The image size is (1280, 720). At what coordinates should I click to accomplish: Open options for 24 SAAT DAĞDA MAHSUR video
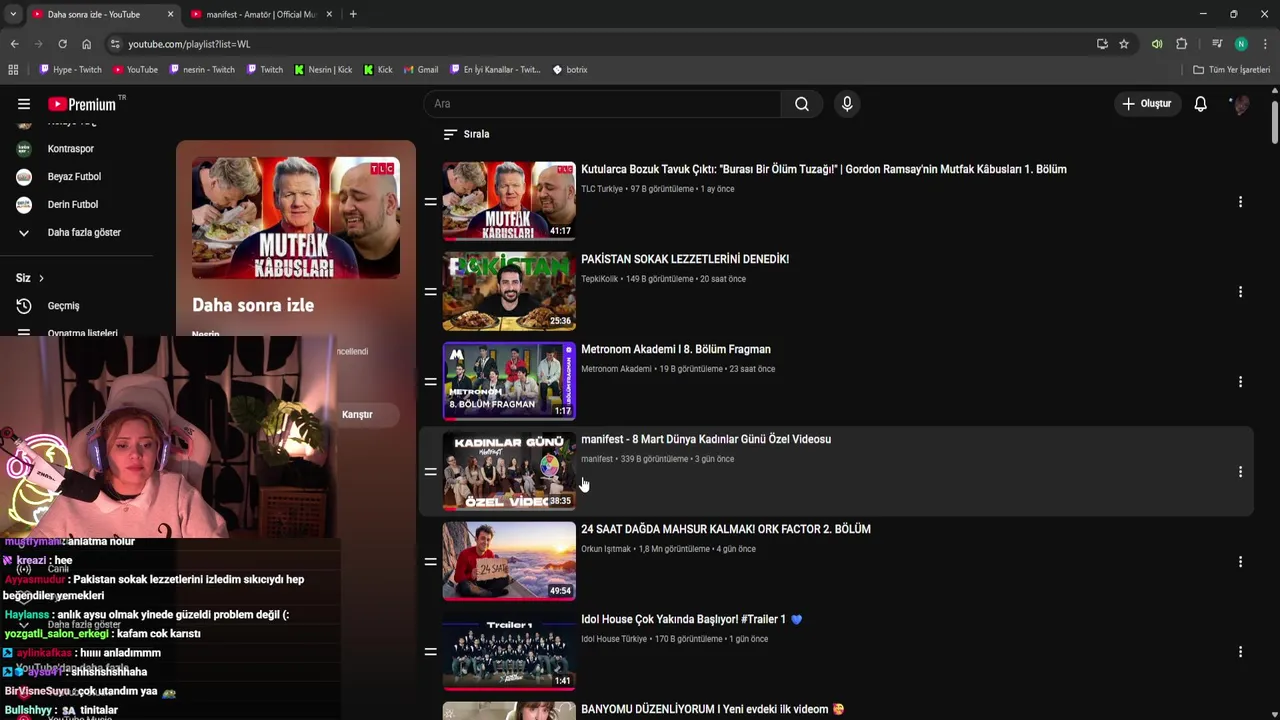click(x=1240, y=562)
